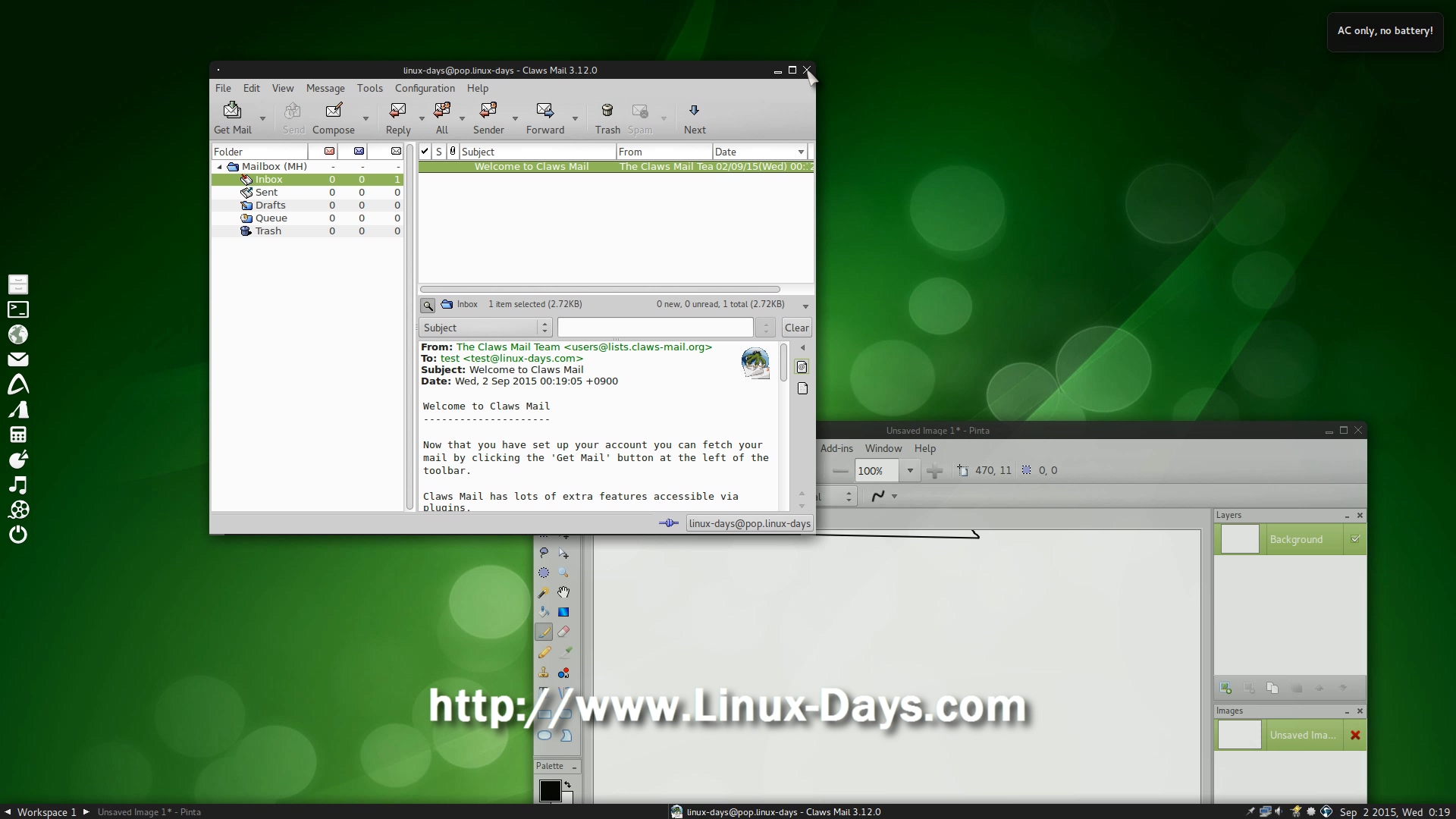Click the Pinta zoom in plus button
The image size is (1456, 819).
tap(934, 471)
